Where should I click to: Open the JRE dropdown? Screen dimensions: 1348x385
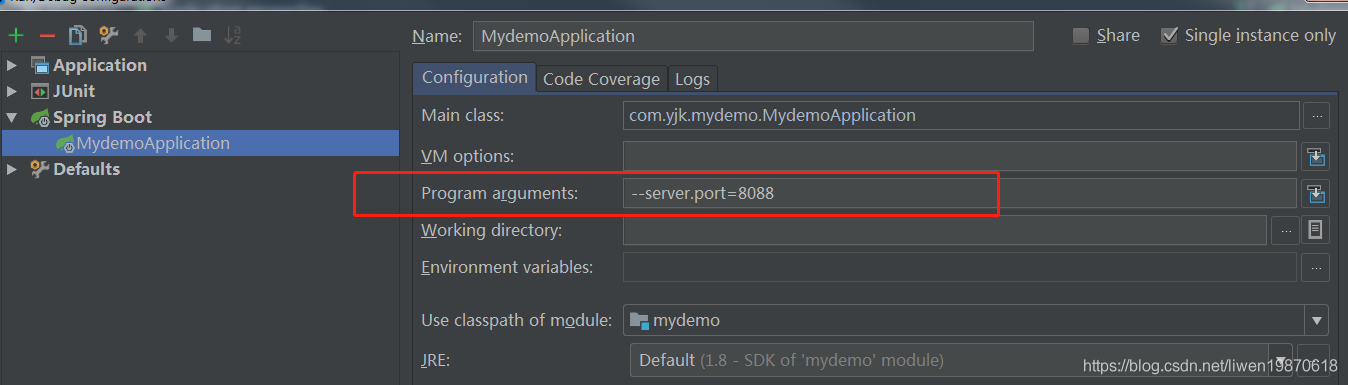click(1280, 360)
